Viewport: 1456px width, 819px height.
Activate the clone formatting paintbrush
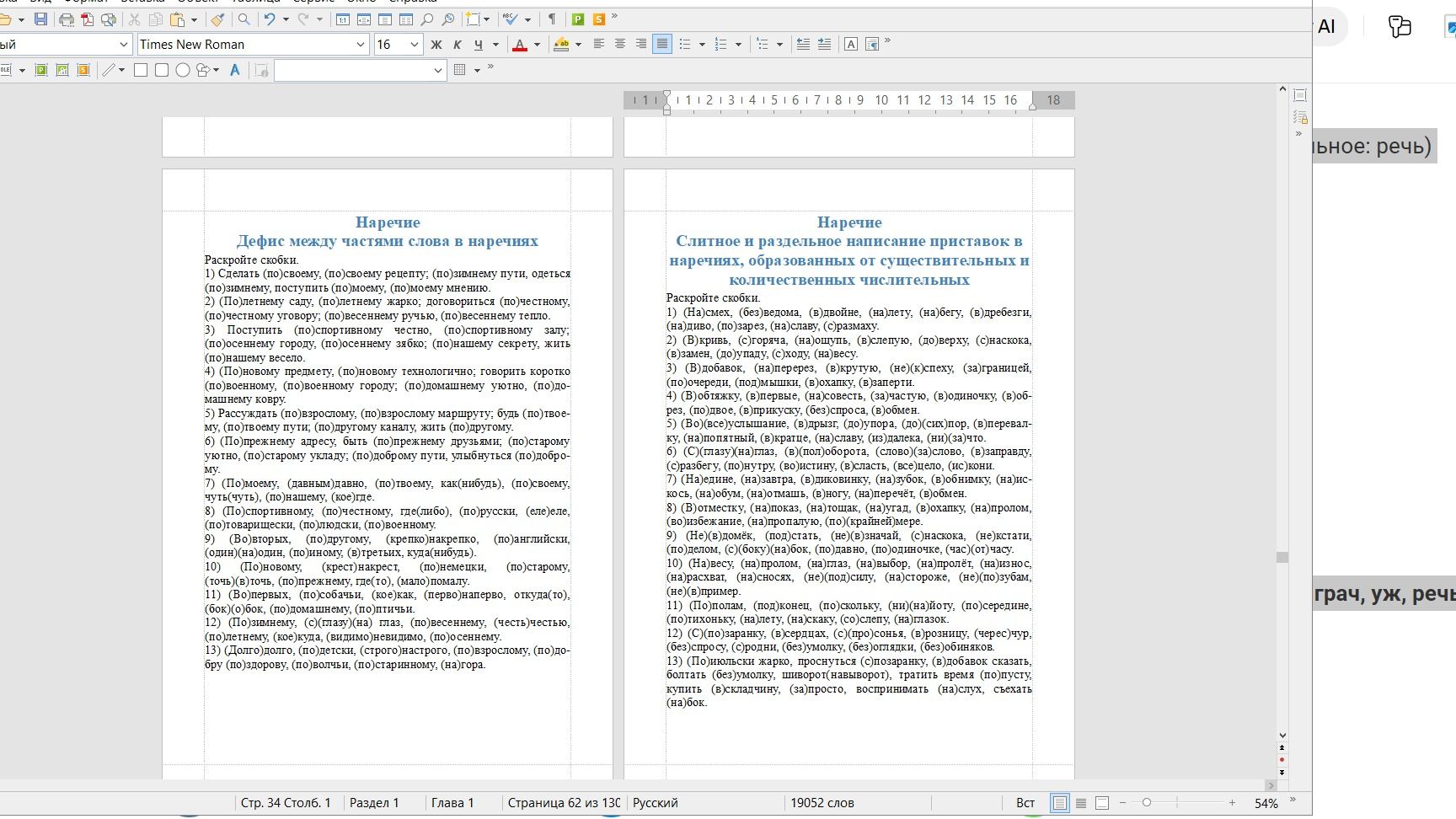(x=217, y=19)
